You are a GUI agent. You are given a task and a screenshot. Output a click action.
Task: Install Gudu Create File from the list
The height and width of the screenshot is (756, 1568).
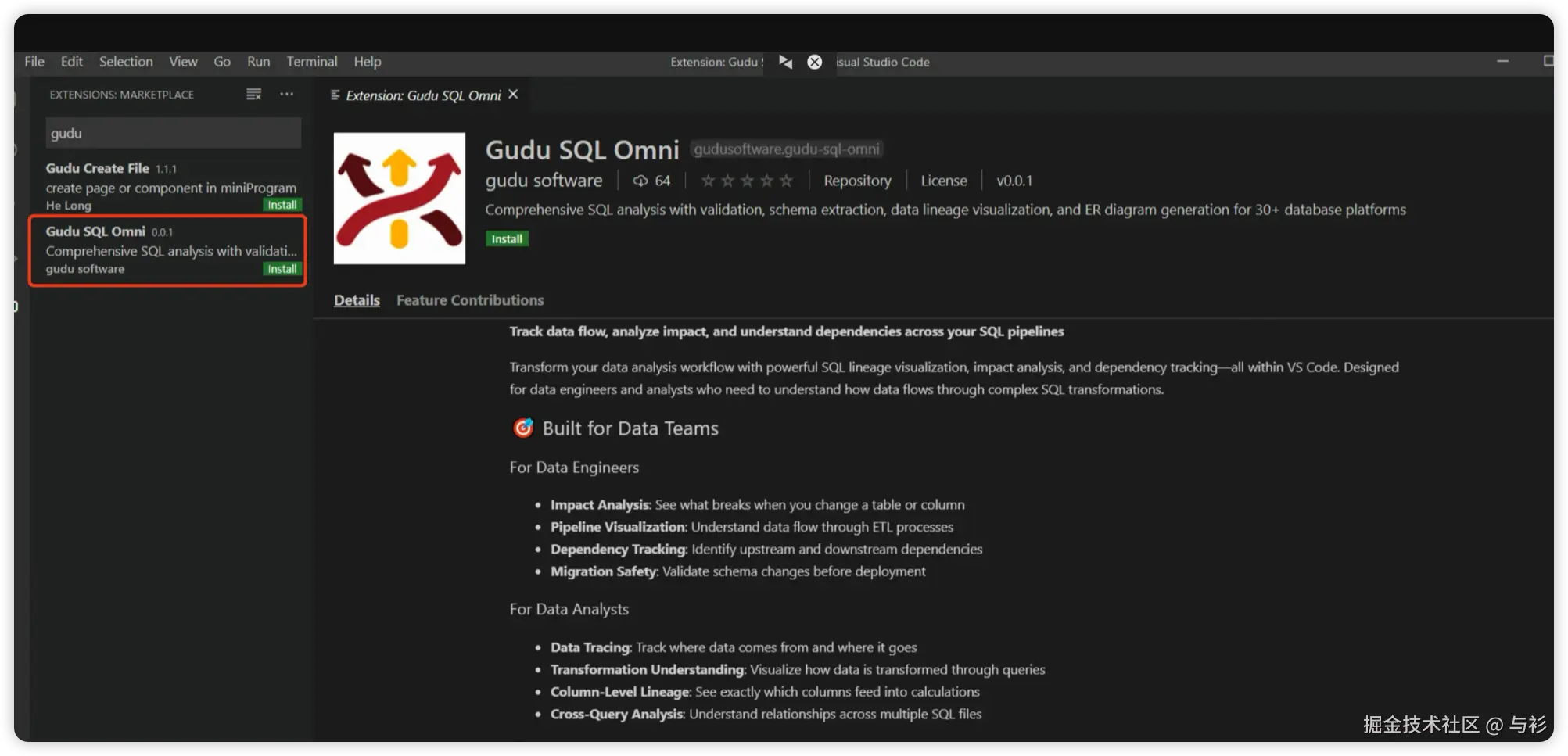(282, 205)
